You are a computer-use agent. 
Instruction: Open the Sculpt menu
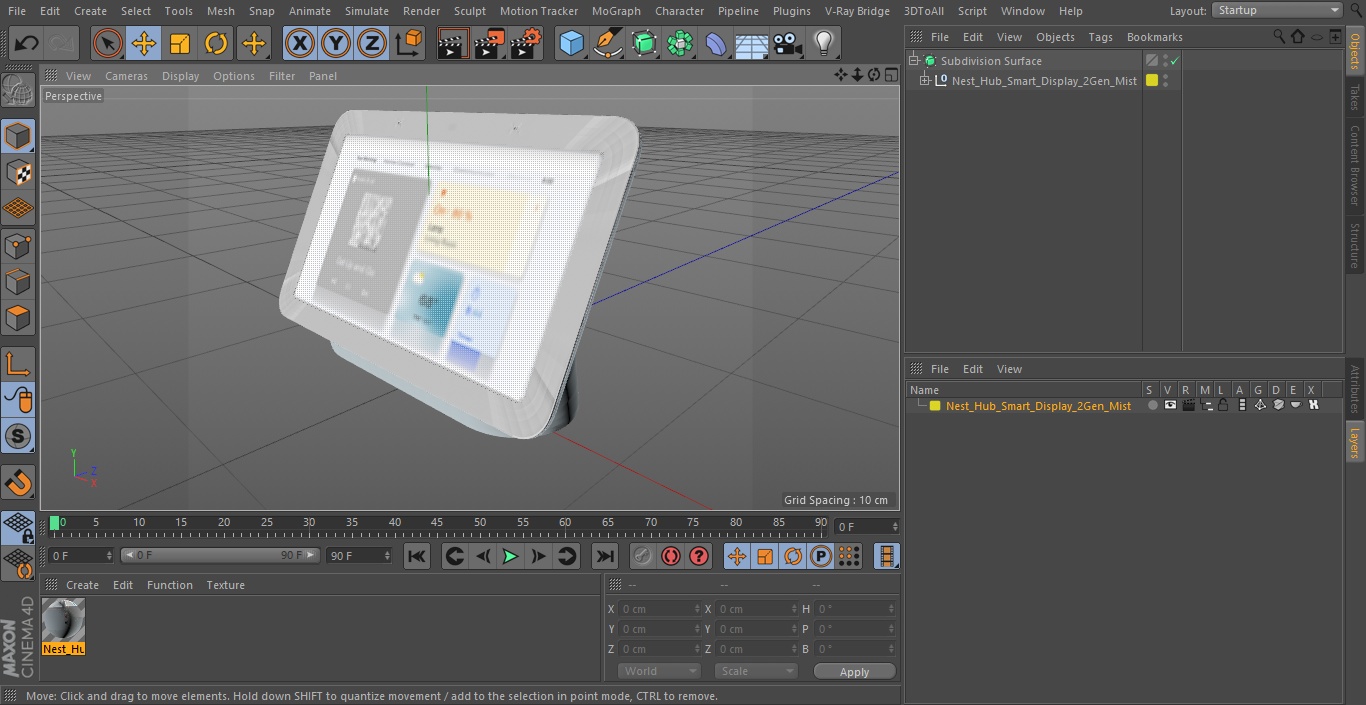click(469, 11)
